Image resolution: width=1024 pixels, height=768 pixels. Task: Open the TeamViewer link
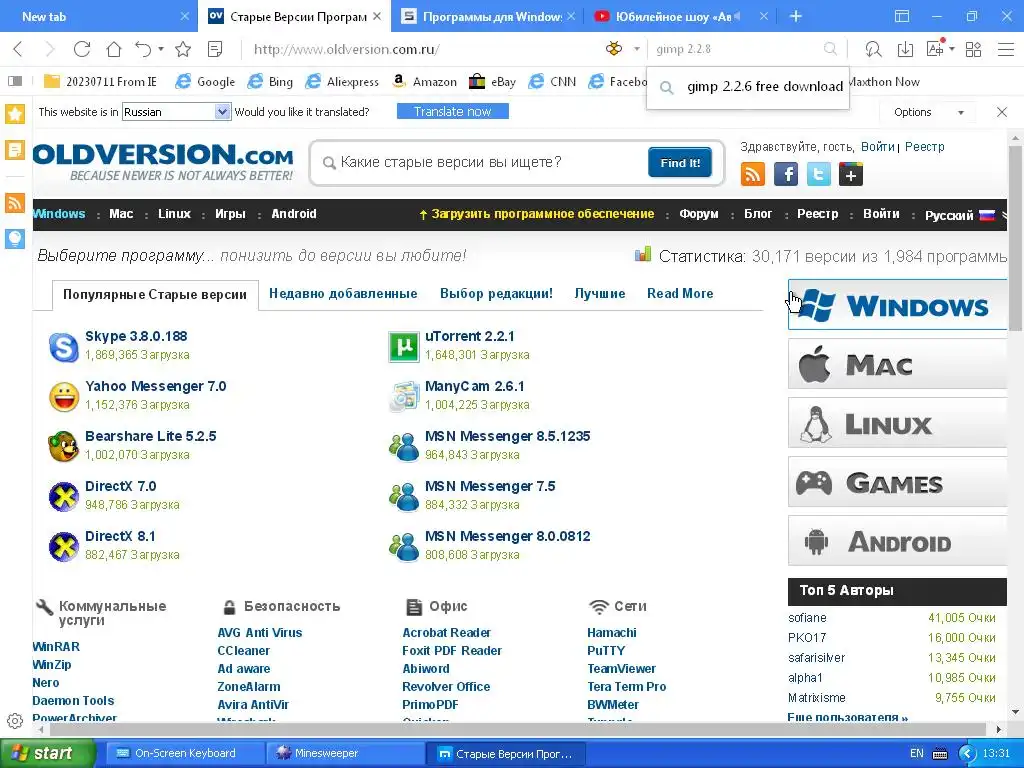pos(621,669)
